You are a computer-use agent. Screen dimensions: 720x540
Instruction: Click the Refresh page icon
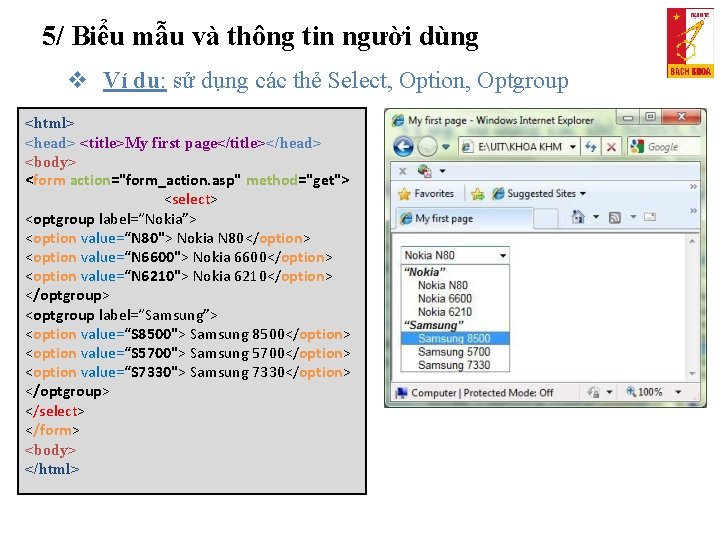(x=591, y=147)
